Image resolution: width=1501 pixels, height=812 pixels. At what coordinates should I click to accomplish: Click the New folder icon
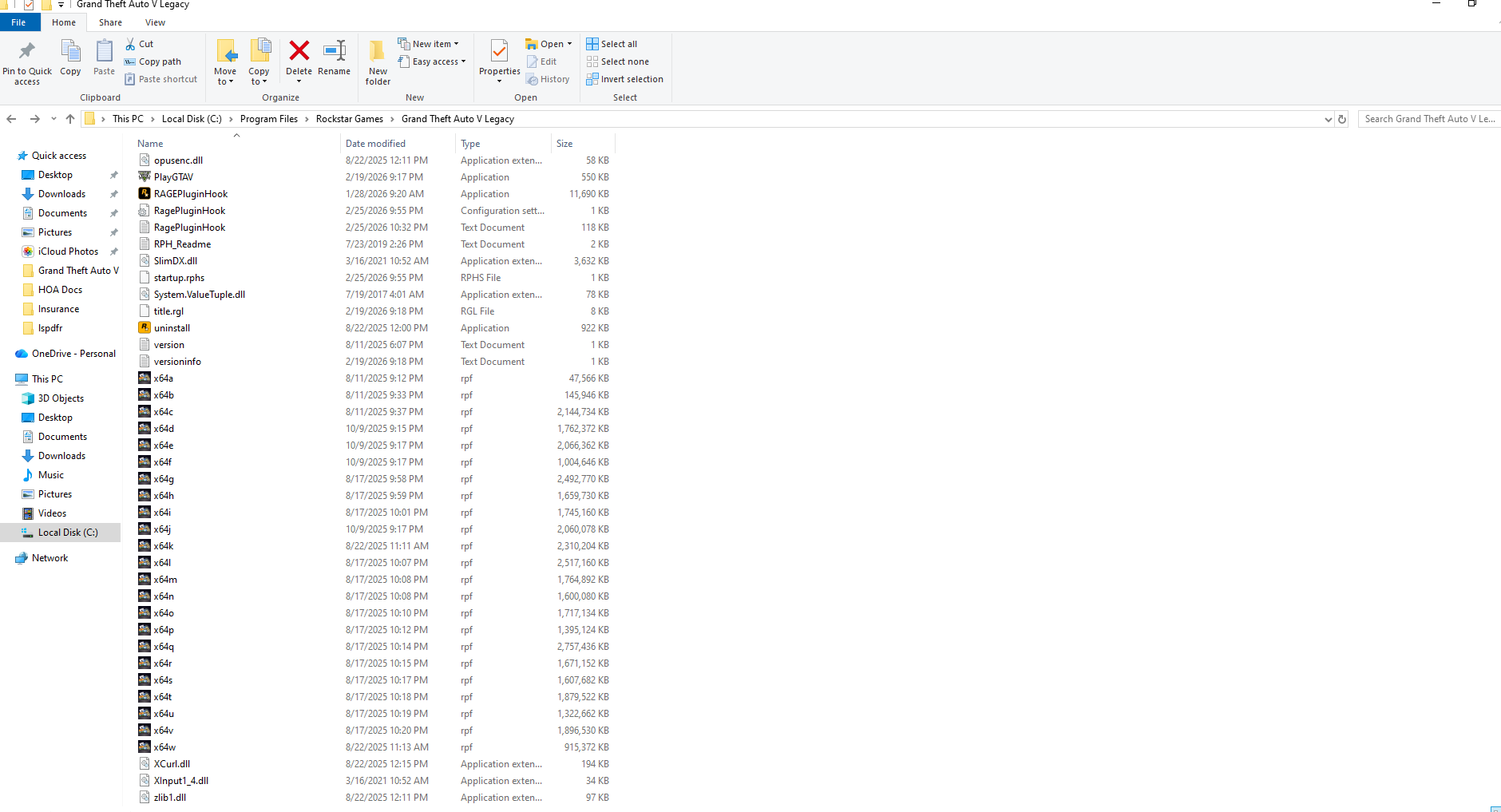(378, 51)
